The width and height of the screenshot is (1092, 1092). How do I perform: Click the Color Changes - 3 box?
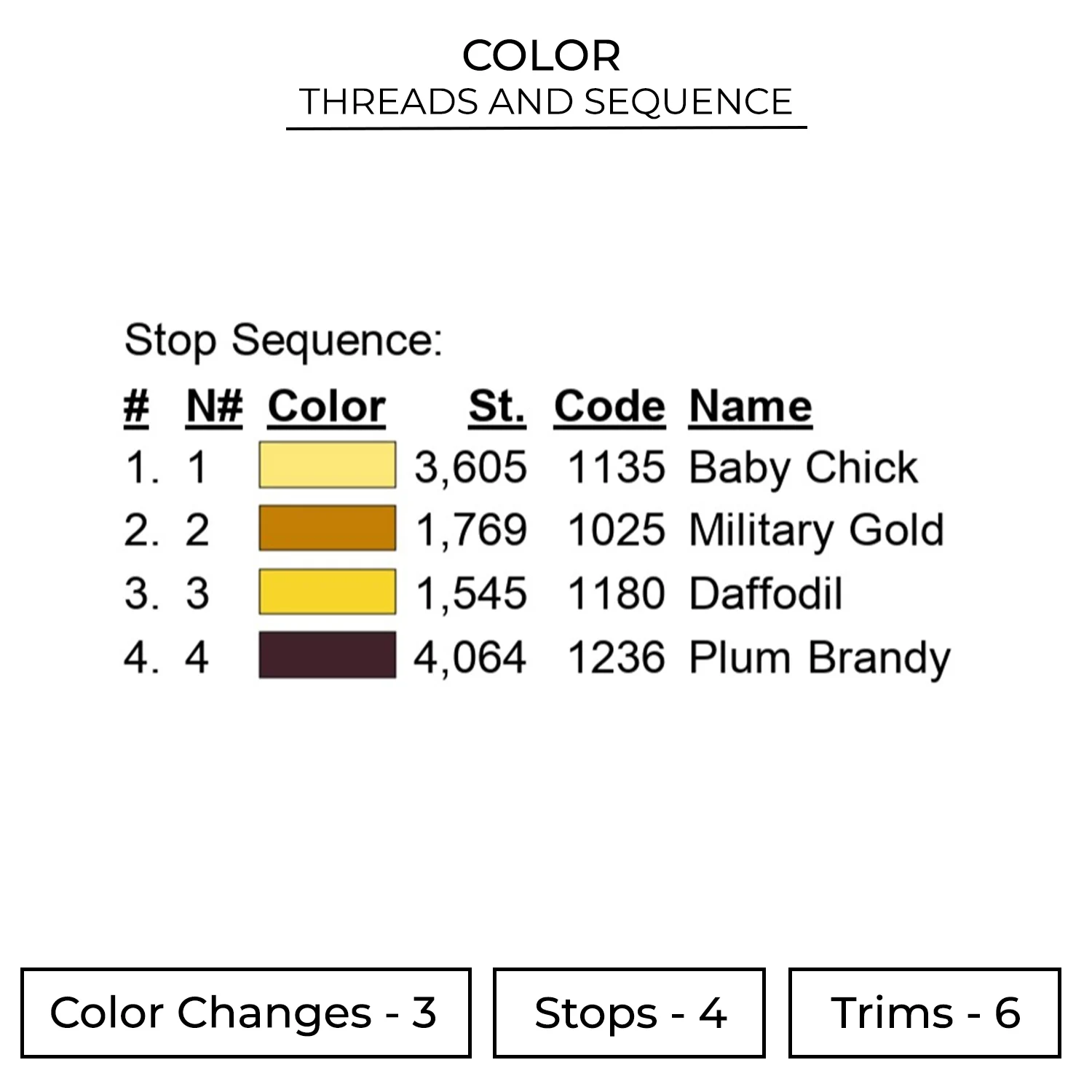coord(245,1013)
